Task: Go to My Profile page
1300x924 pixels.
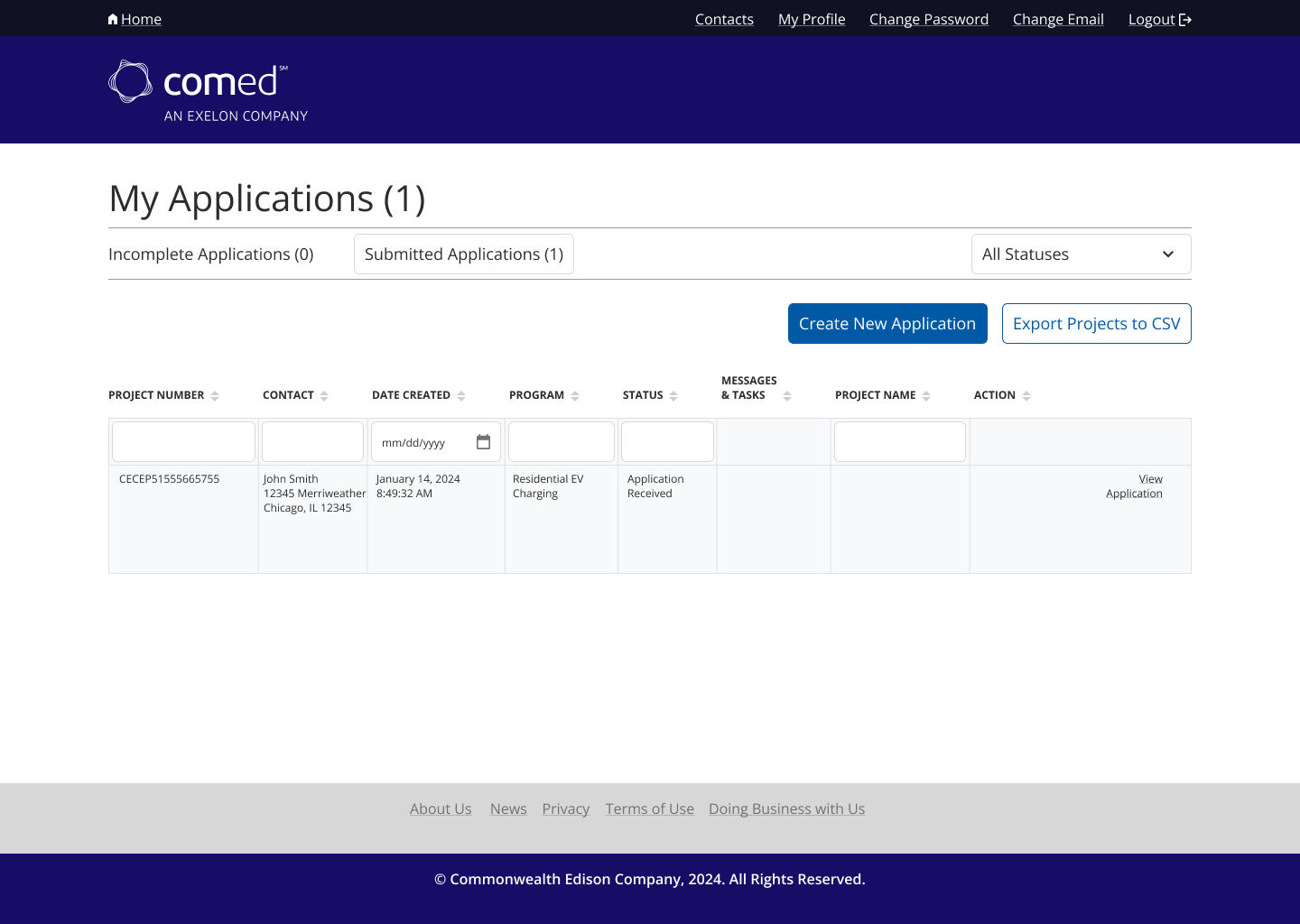Action: [x=812, y=19]
